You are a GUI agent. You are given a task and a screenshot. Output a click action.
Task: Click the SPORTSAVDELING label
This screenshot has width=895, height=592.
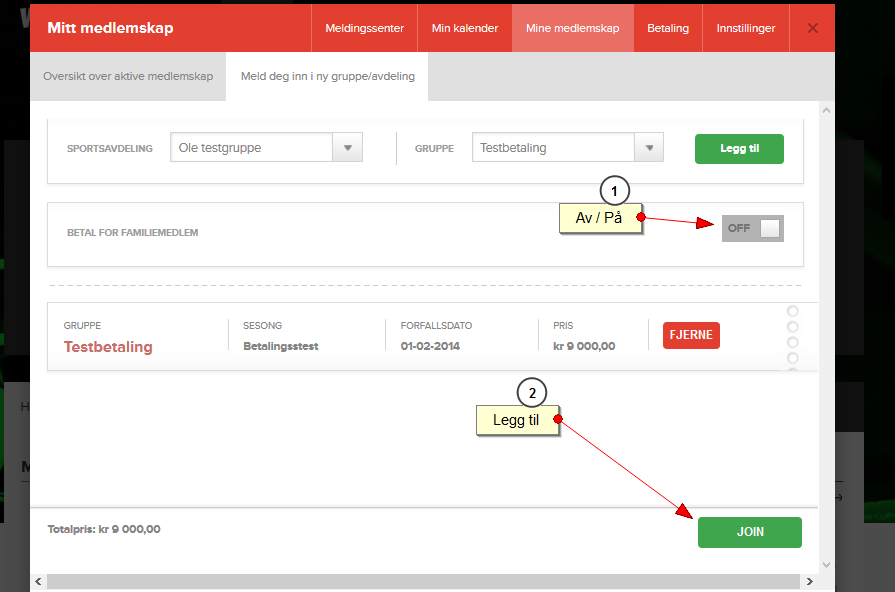coord(110,148)
